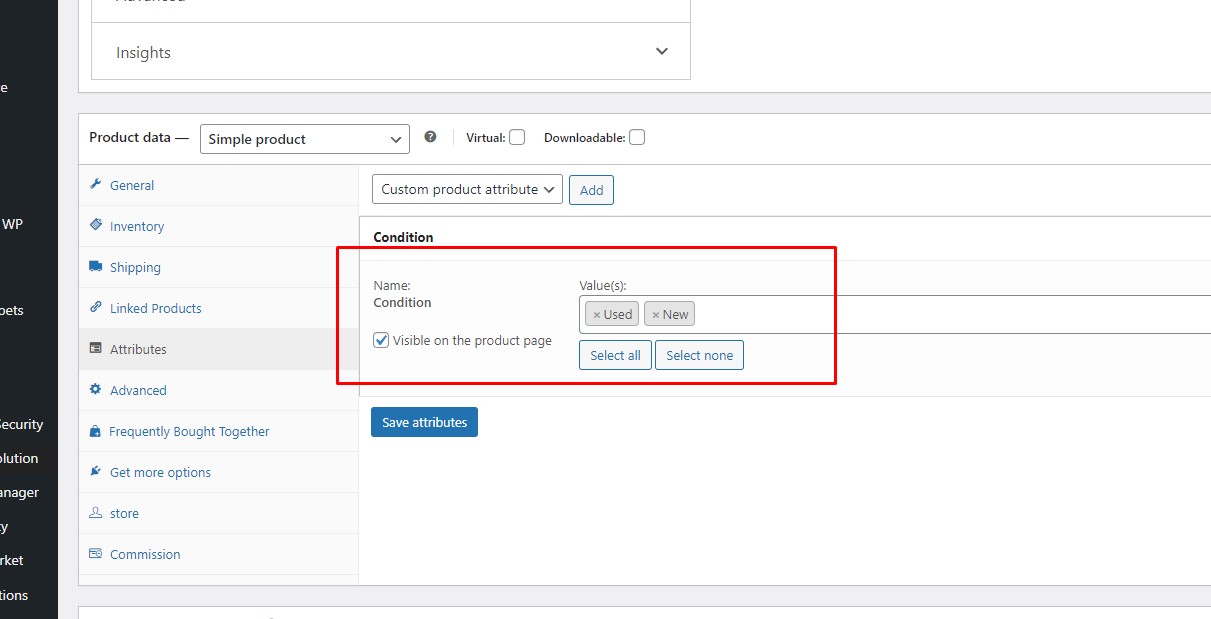The image size is (1211, 619).
Task: Enable the Virtual checkbox
Action: (517, 138)
